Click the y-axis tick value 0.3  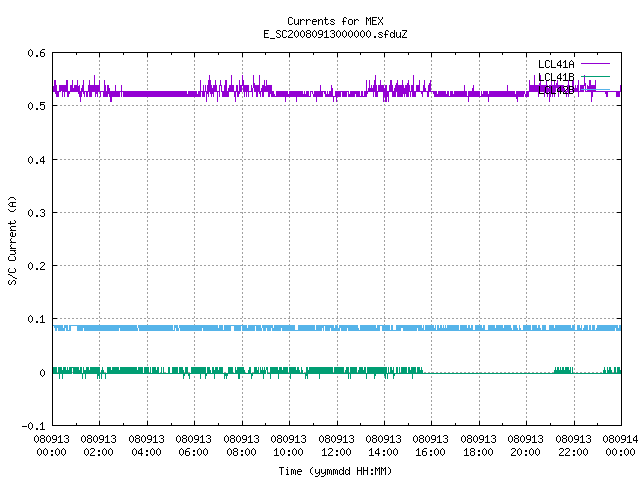pyautogui.click(x=36, y=213)
